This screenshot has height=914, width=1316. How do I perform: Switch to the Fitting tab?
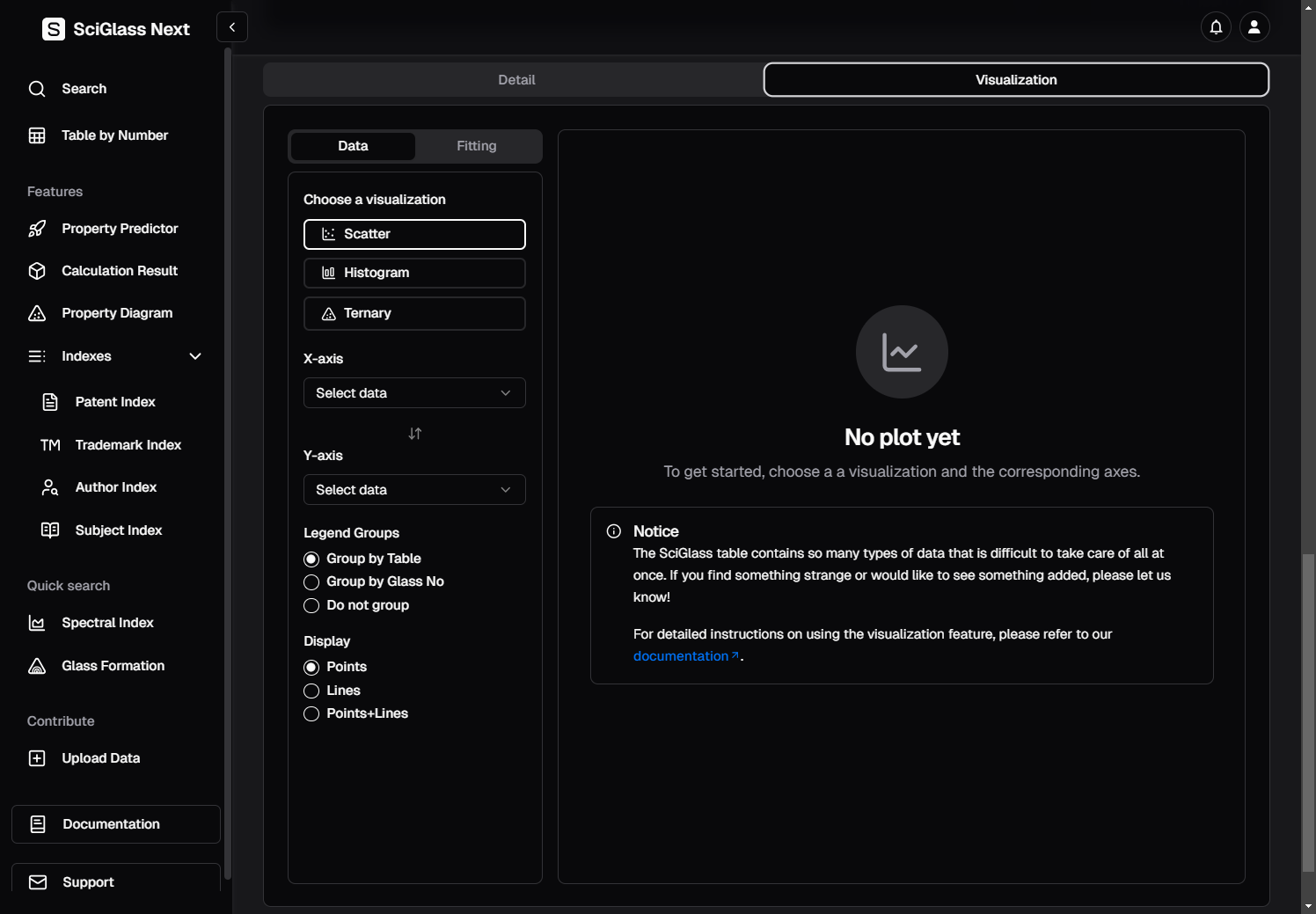point(476,146)
